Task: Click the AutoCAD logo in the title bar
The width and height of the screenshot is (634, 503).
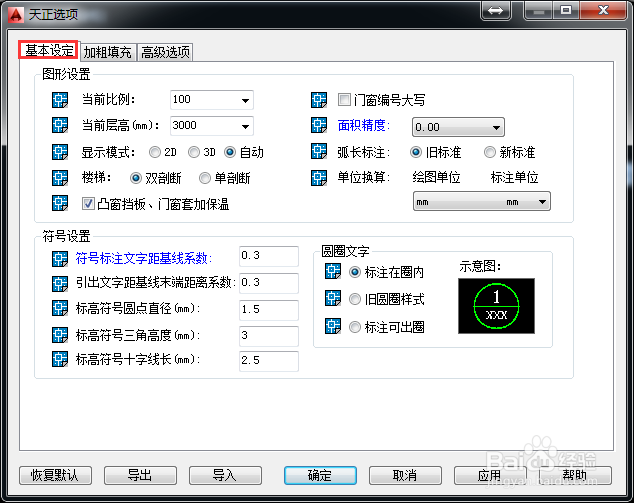Action: (16, 15)
